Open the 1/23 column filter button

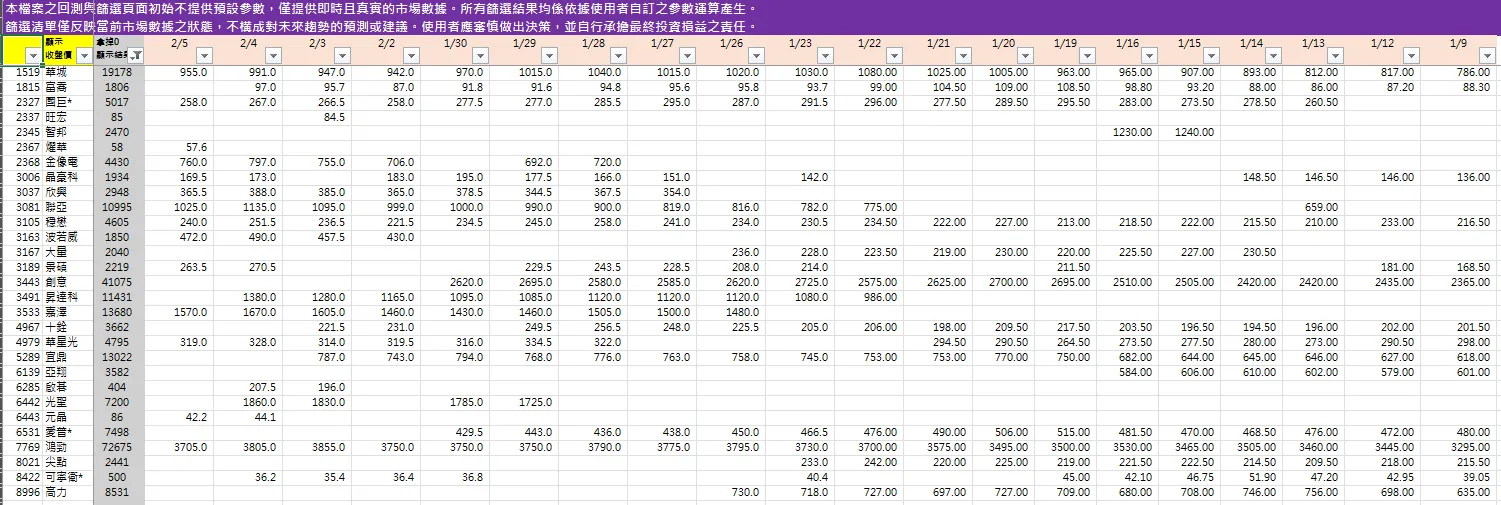[x=824, y=57]
